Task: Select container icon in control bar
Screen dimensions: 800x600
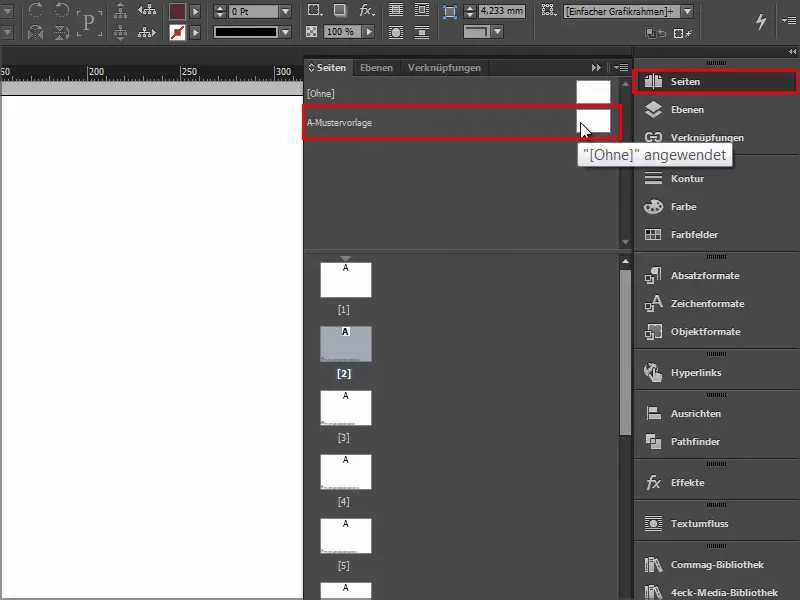Action: (x=120, y=10)
